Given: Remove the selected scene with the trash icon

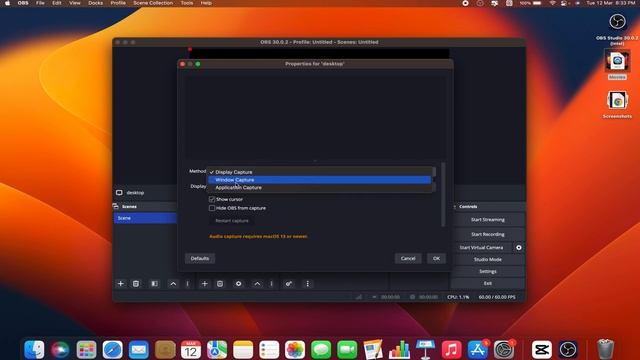Looking at the screenshot, I should coord(136,284).
